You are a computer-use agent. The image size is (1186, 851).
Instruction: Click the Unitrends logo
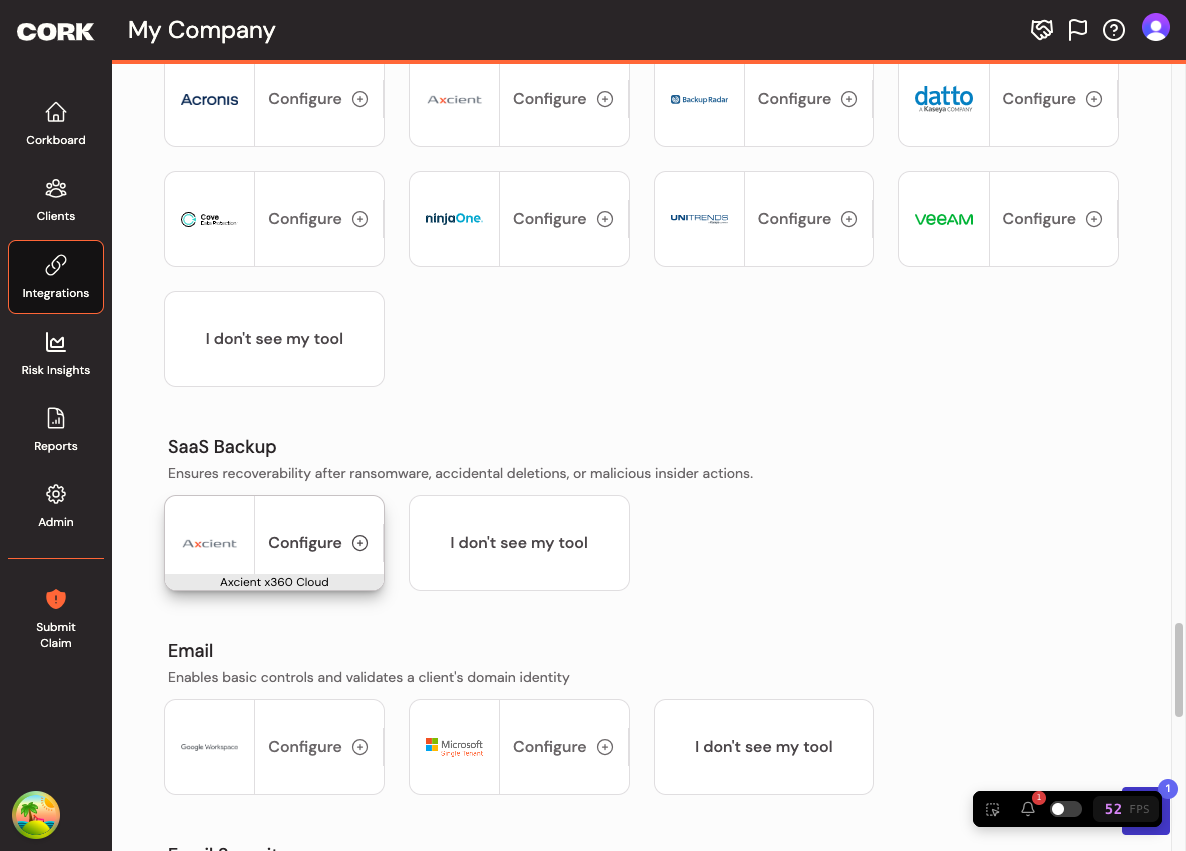(700, 219)
